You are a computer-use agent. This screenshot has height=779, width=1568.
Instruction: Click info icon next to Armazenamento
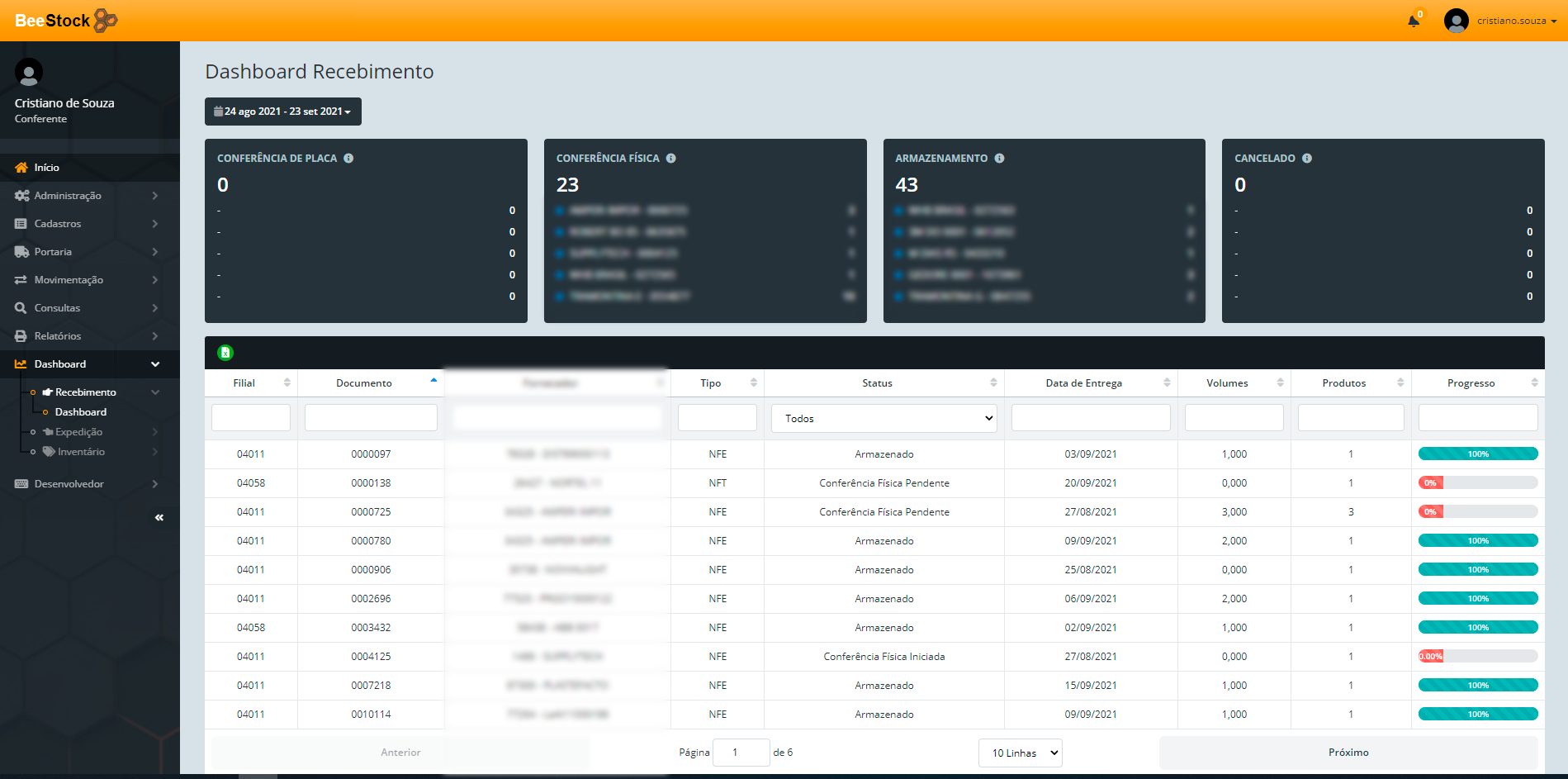pyautogui.click(x=999, y=159)
